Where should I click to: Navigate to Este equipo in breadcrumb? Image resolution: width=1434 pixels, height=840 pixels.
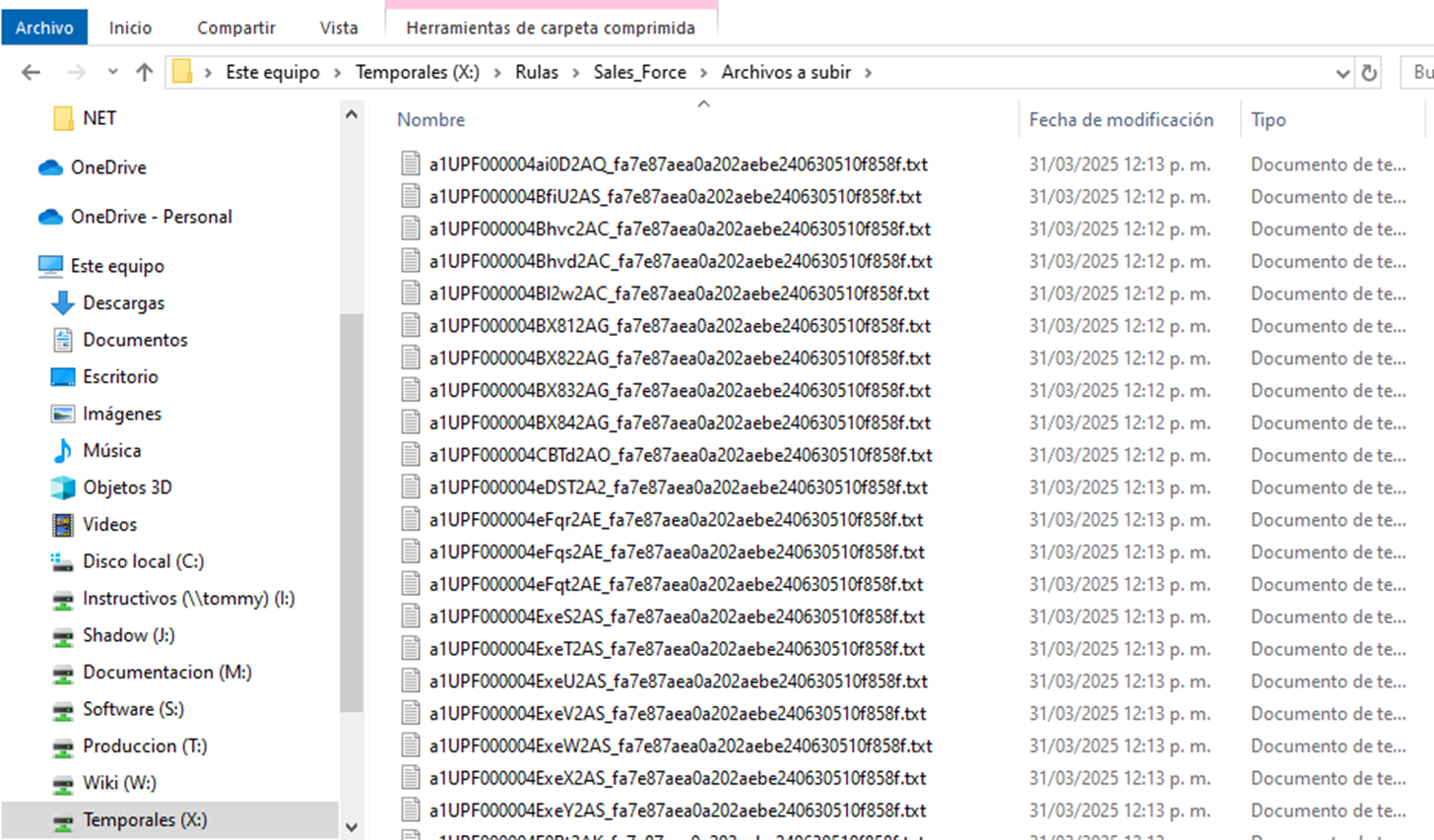pos(273,72)
